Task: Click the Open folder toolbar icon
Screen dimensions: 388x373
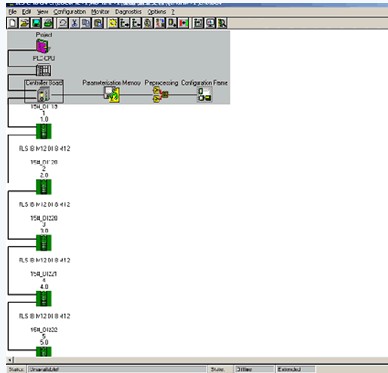Action: (24, 23)
